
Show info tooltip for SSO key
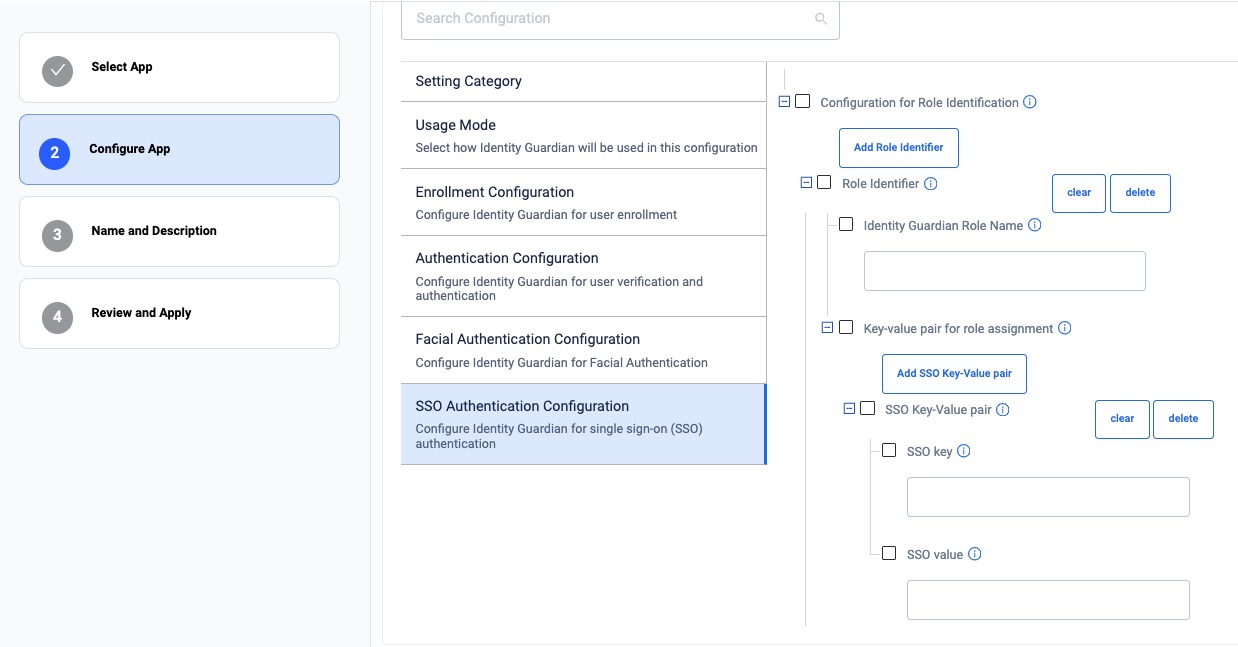(x=963, y=451)
